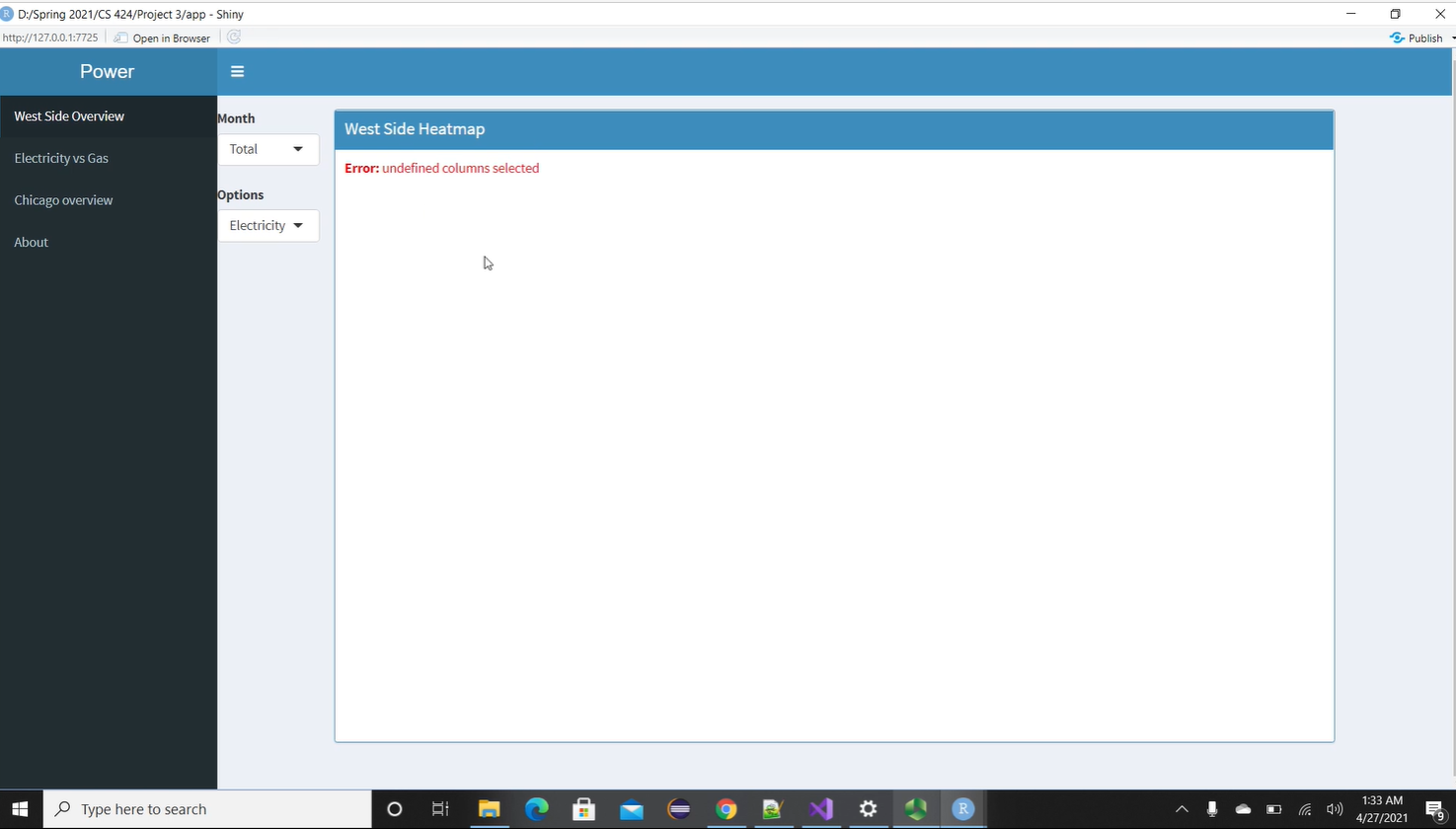The width and height of the screenshot is (1456, 829).
Task: Click the Power dashboard title
Action: pyautogui.click(x=108, y=71)
